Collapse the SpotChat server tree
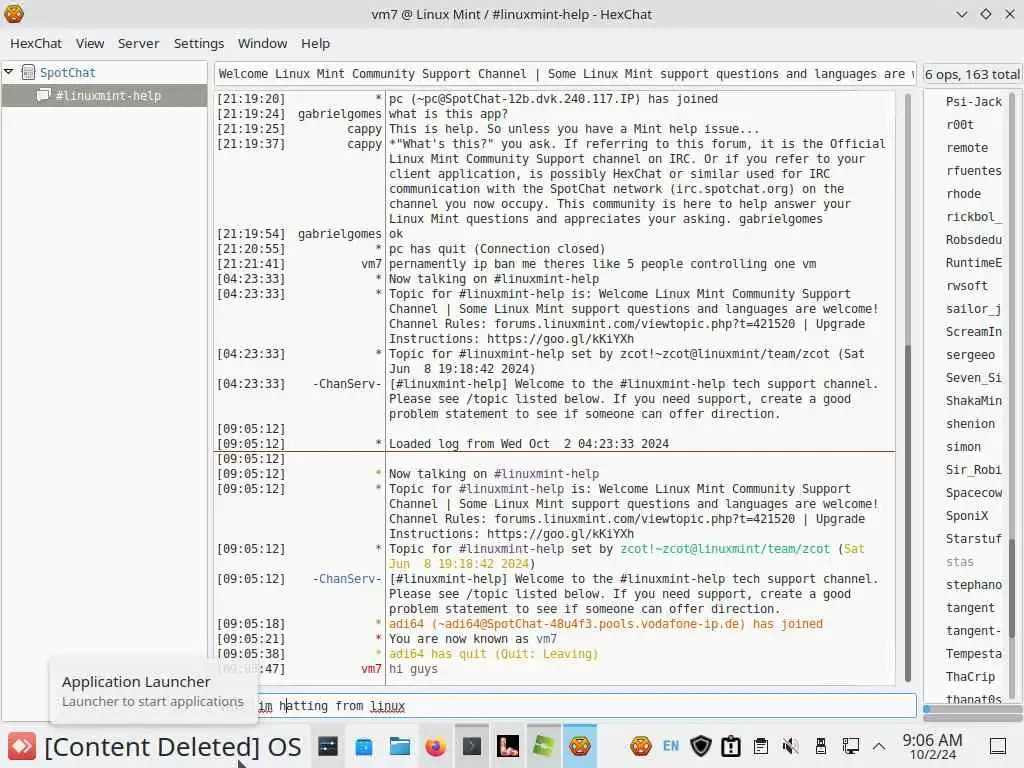Image resolution: width=1024 pixels, height=768 pixels. [x=9, y=71]
